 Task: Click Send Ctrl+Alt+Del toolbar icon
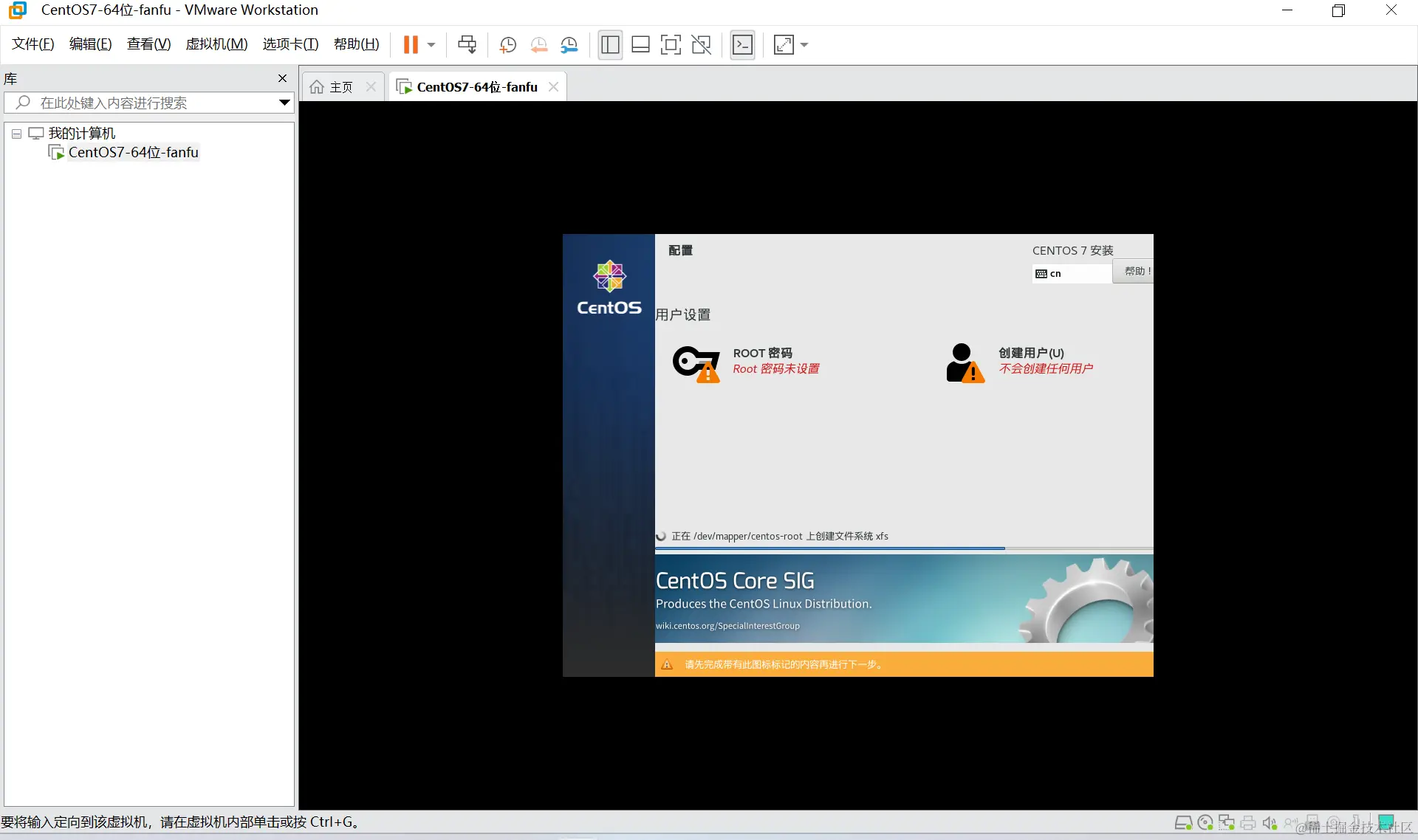tap(467, 45)
